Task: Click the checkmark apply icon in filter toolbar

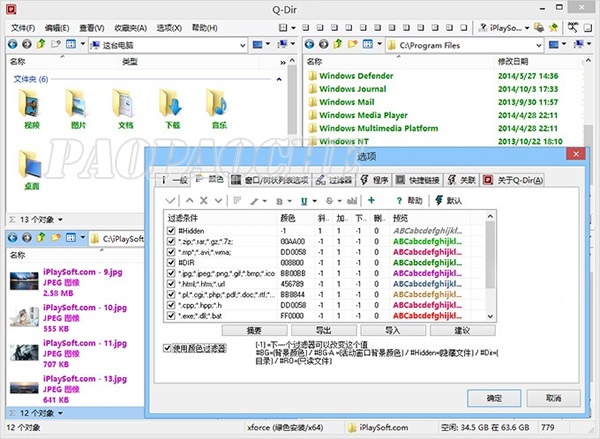Action: pos(171,200)
